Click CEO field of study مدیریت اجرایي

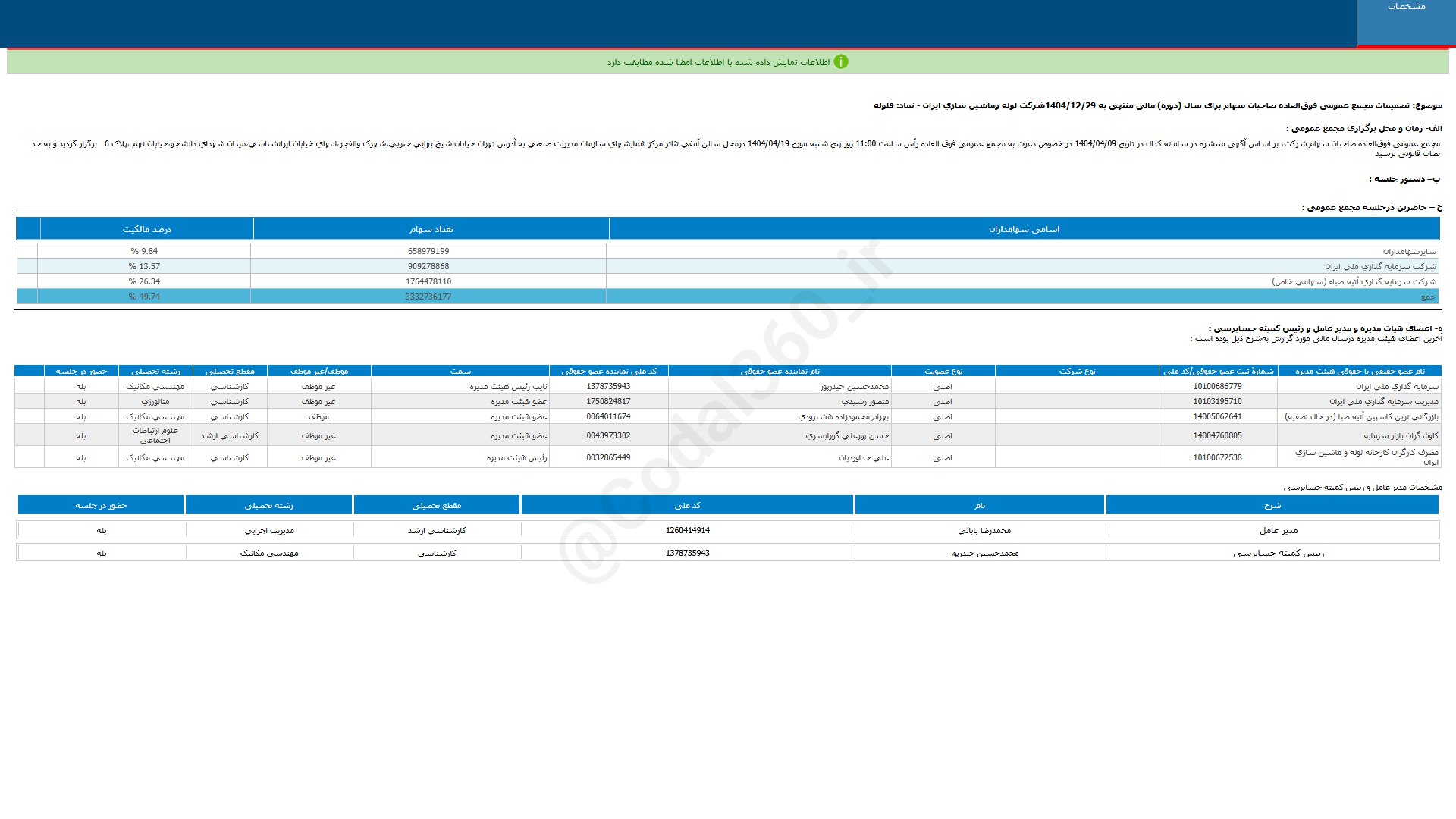[269, 530]
